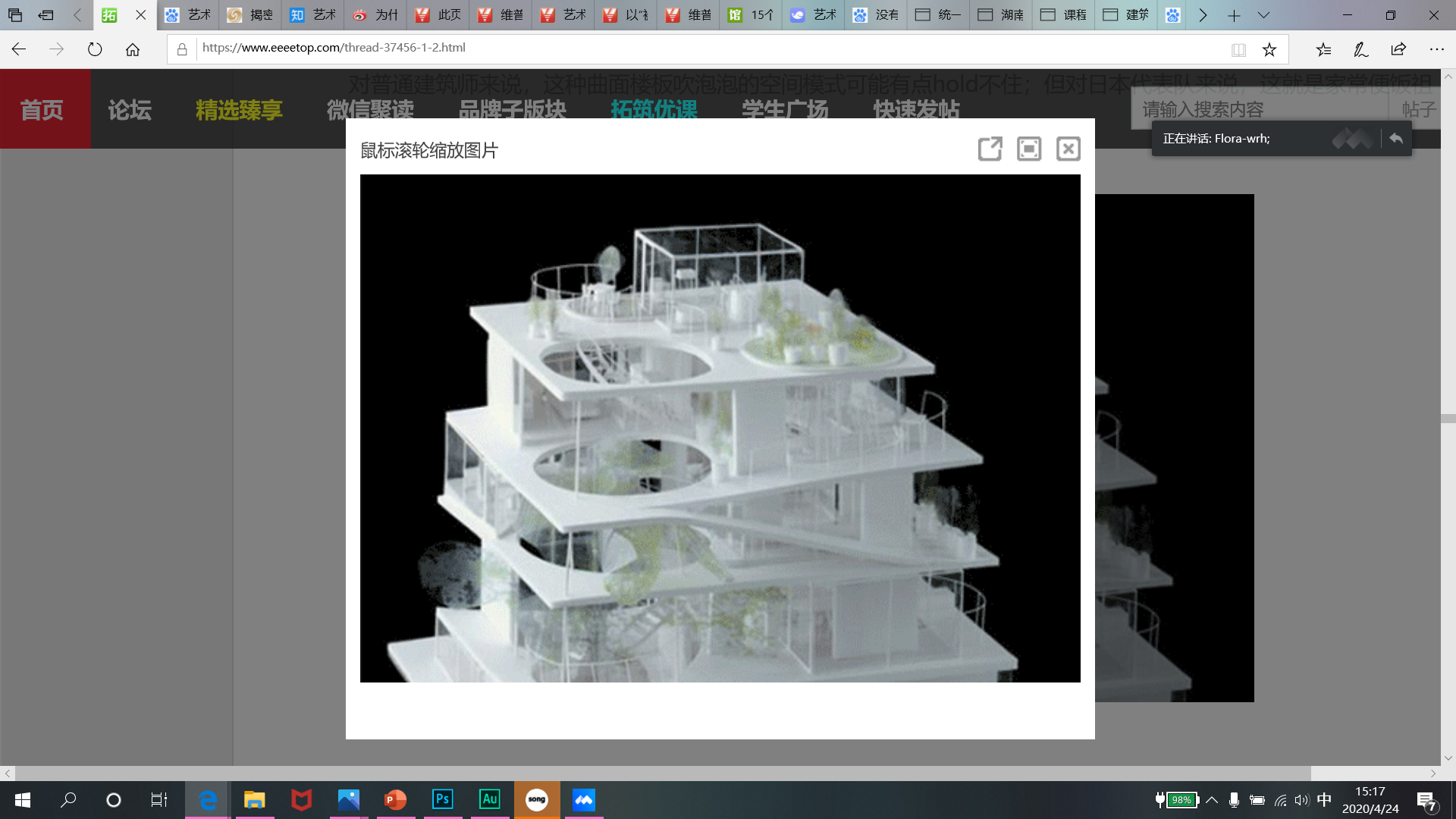Click vertical scrollbar up arrow

tap(1448, 77)
